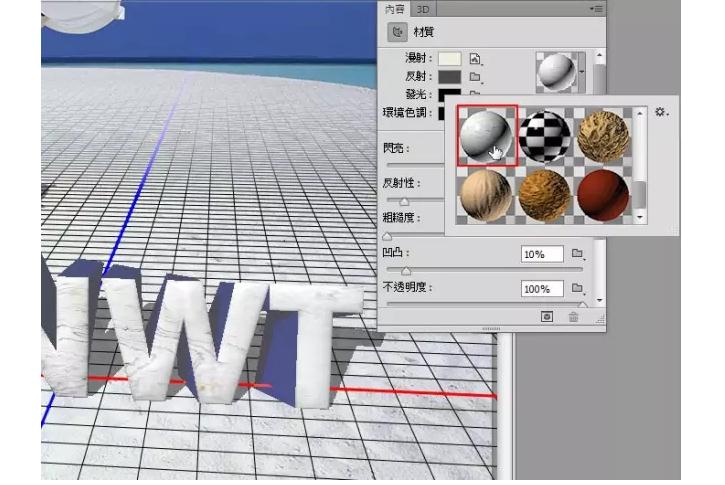Viewport: 725px width, 485px height.
Task: Click the bump (凹凸) slider handle
Action: 405,270
